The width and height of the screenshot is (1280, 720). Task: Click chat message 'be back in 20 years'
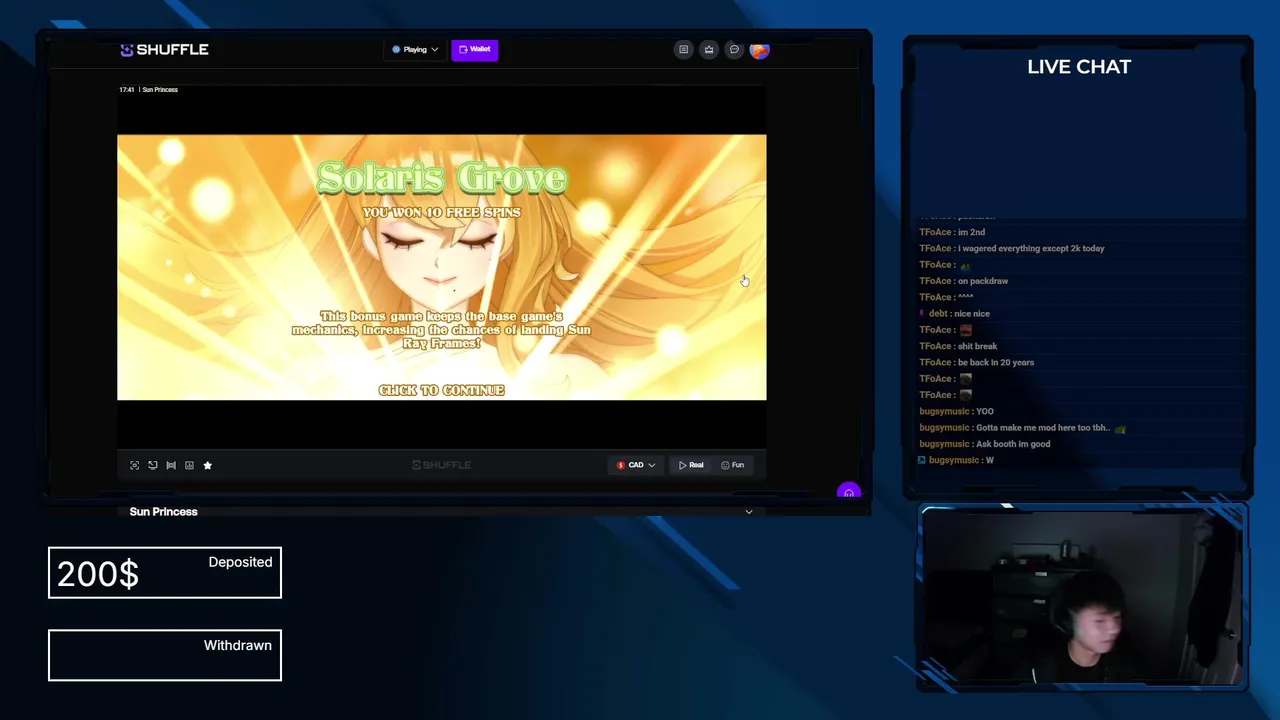[995, 362]
